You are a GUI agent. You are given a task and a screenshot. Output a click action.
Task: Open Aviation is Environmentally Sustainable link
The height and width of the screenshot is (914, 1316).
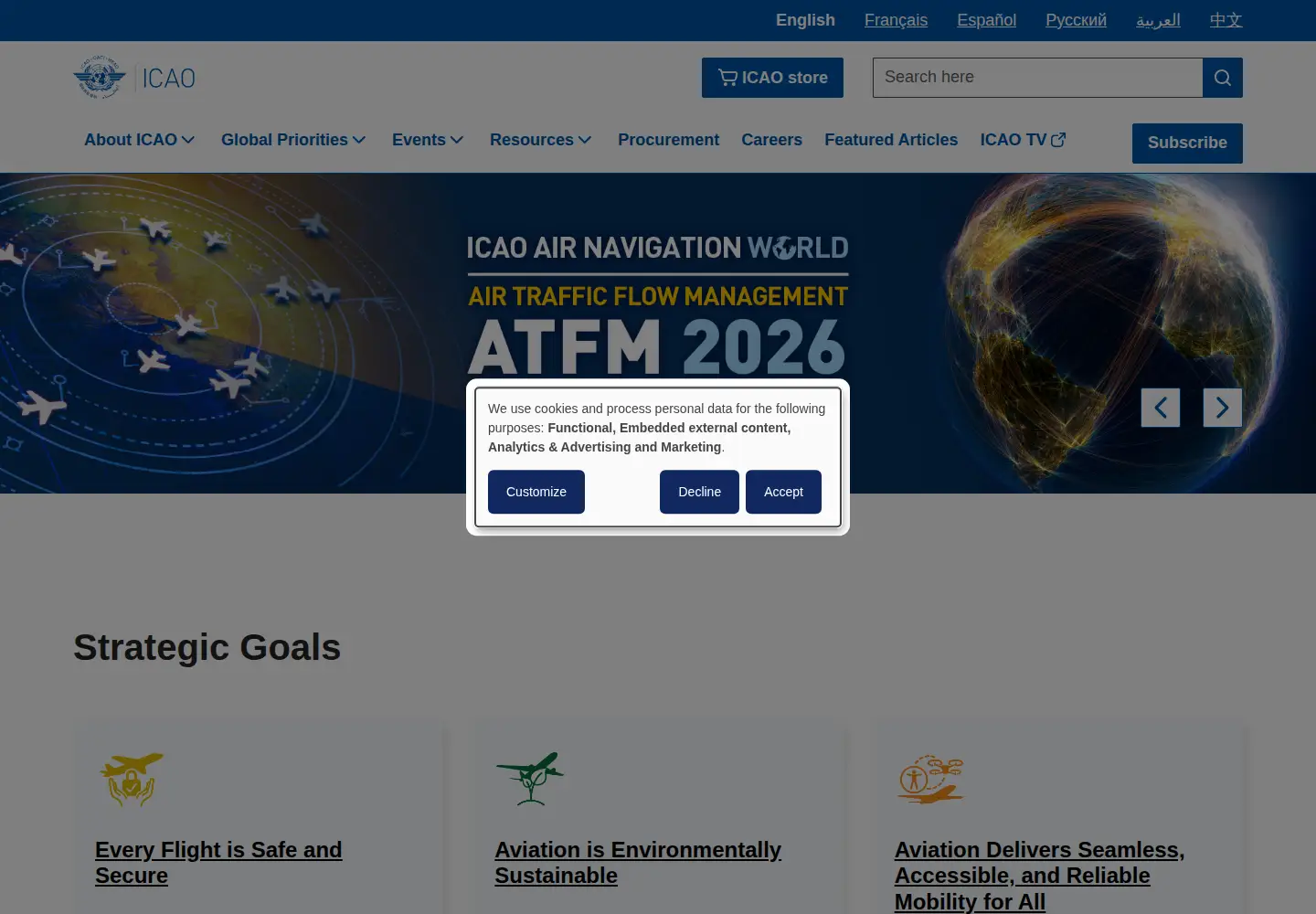(x=638, y=863)
